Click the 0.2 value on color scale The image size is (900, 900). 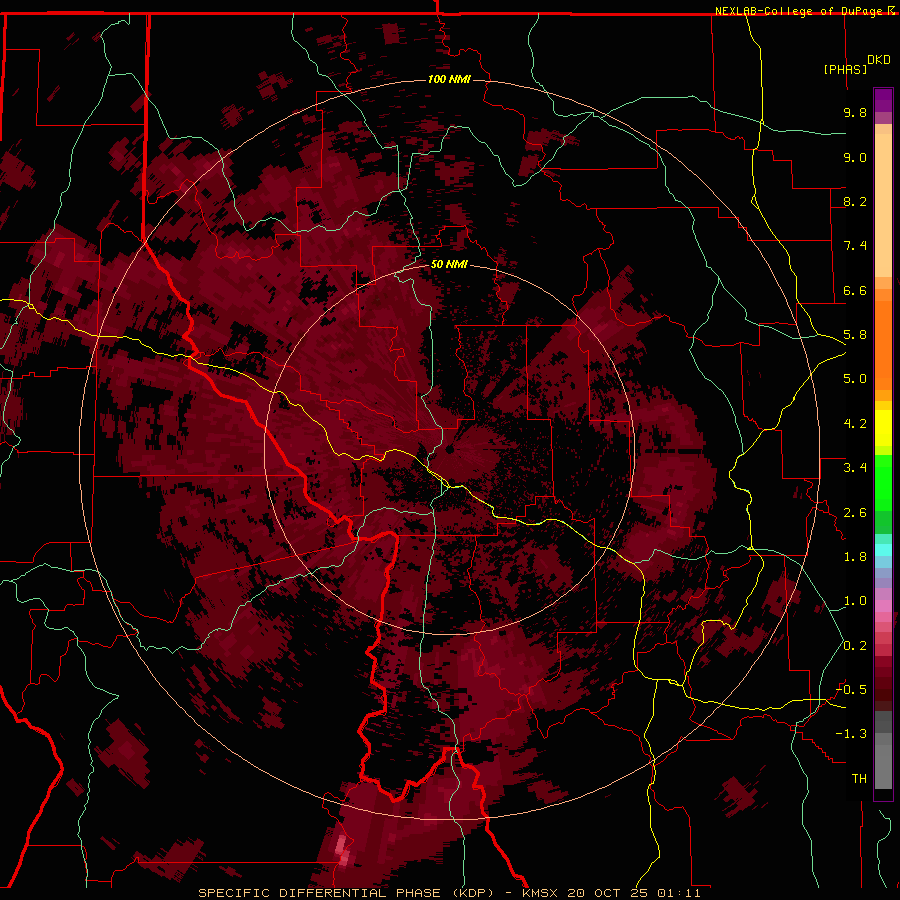coord(855,646)
